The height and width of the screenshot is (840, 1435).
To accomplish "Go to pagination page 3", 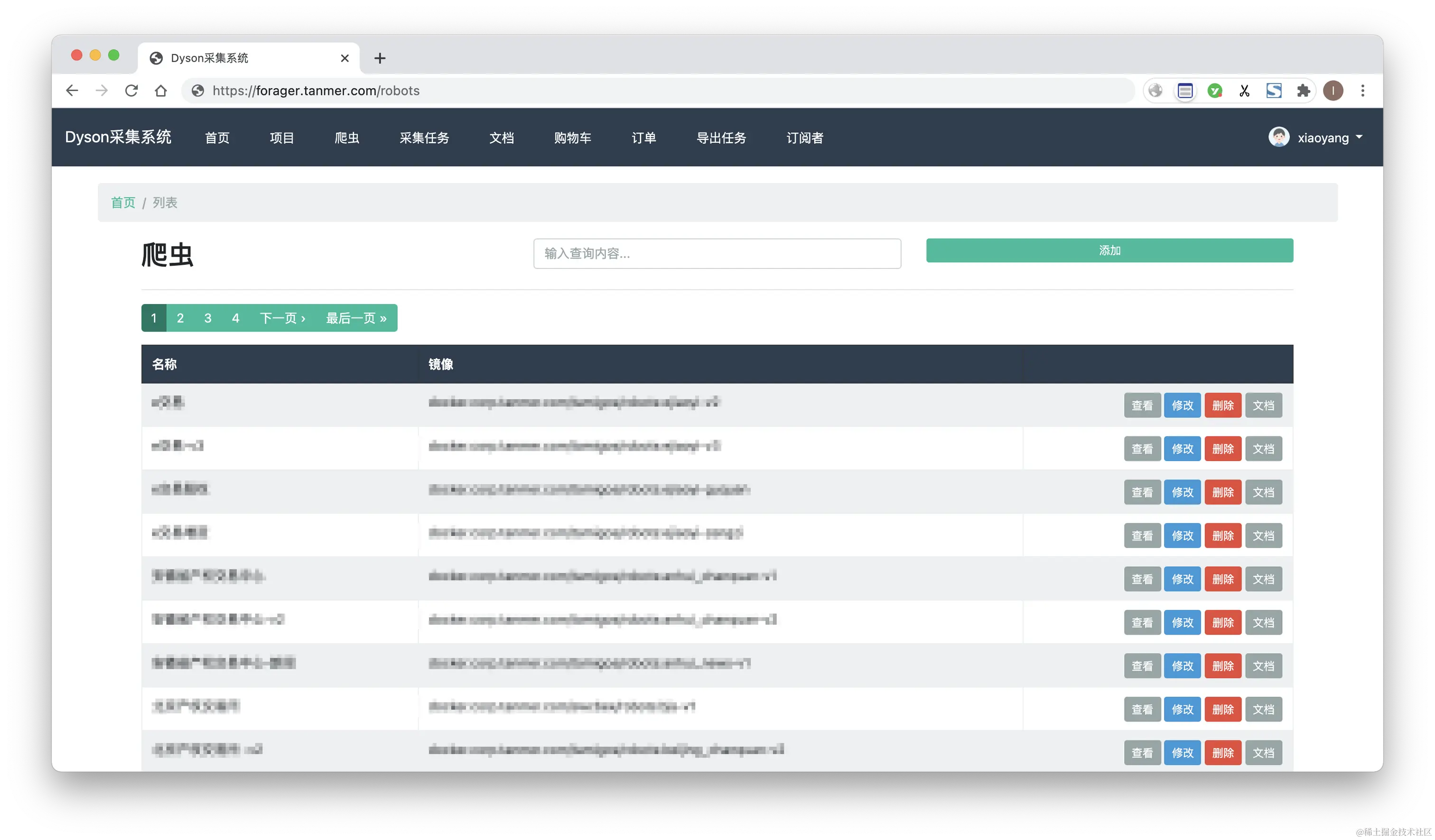I will click(x=208, y=318).
